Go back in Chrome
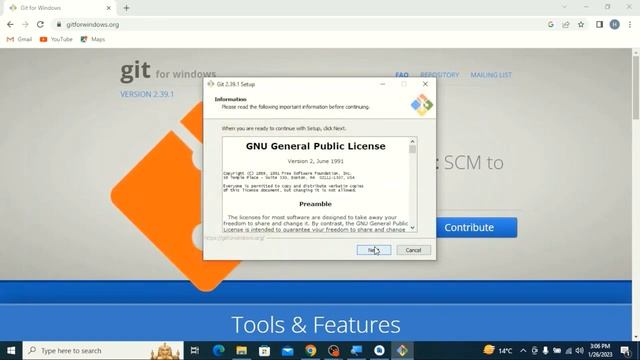 pyautogui.click(x=10, y=24)
